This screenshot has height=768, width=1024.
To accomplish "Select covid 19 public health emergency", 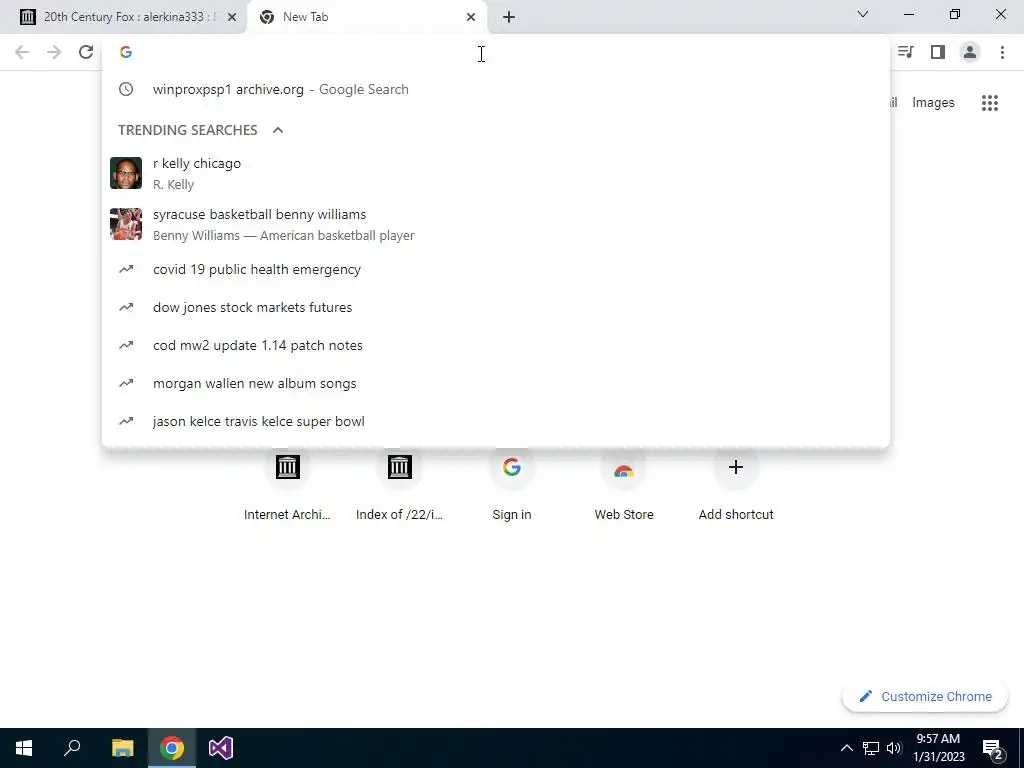I will coord(496,269).
